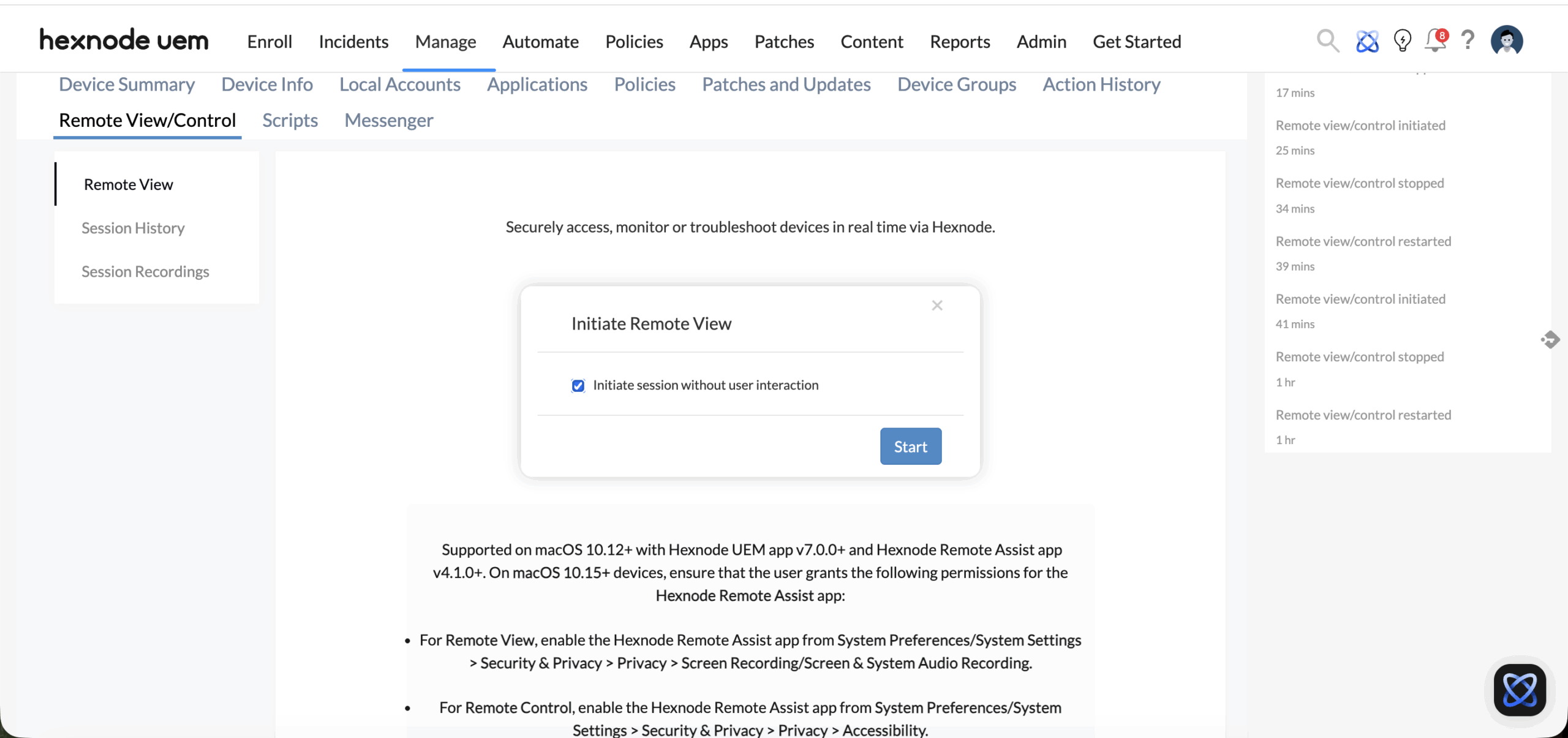This screenshot has width=1568, height=738.
Task: Collapse the activity side panel arrow
Action: click(1550, 339)
